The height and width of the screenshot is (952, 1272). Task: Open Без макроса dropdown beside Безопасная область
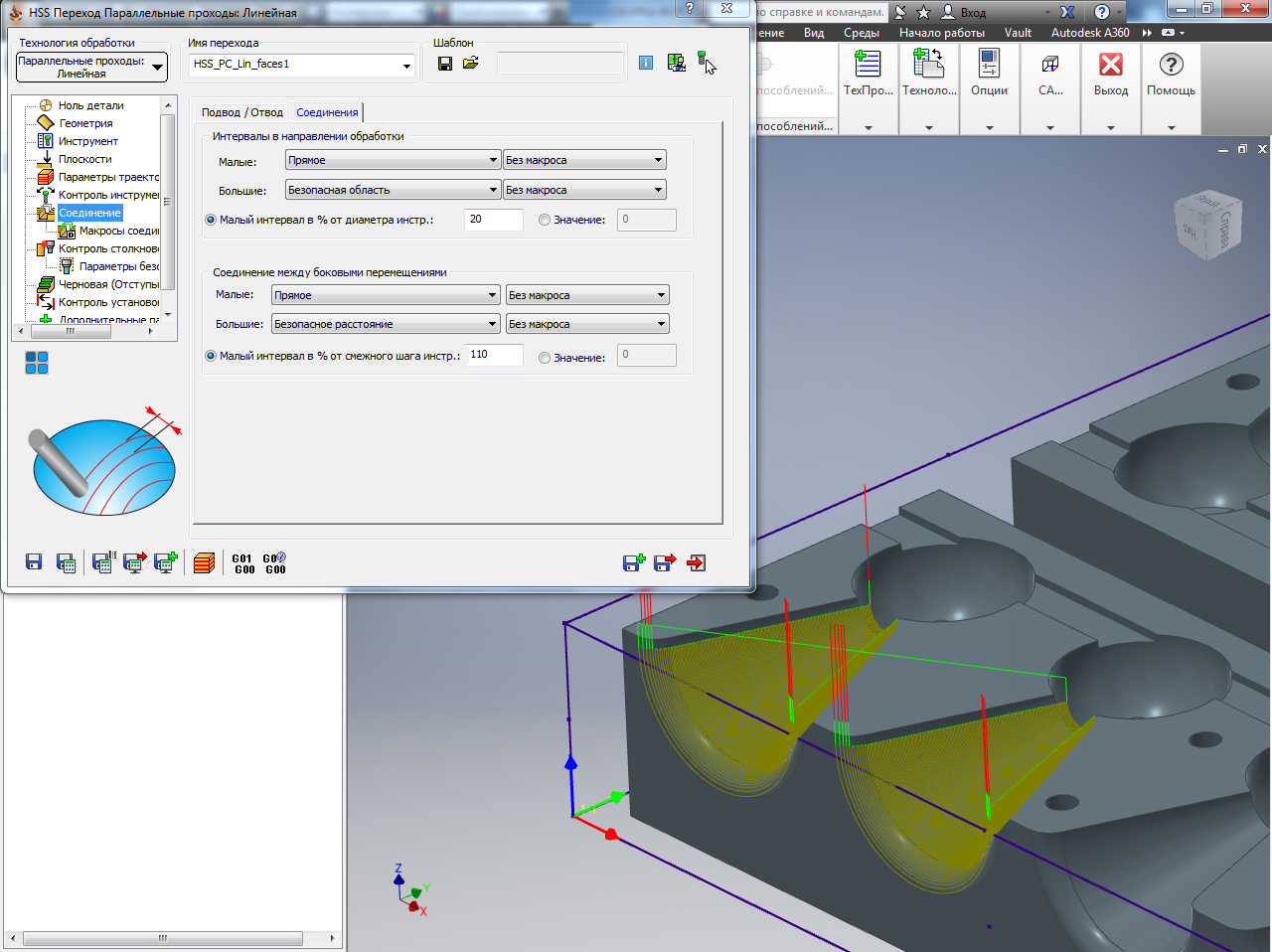[584, 190]
